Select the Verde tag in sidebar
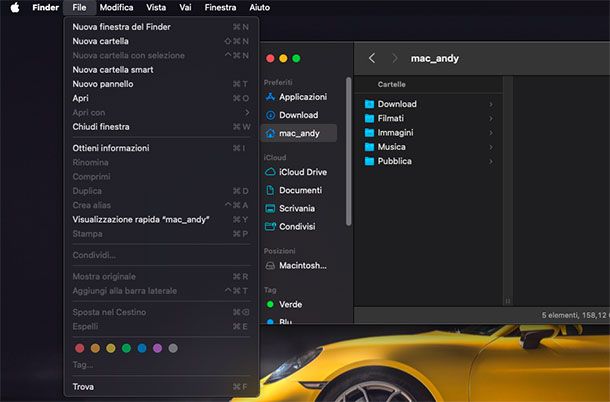The width and height of the screenshot is (610, 402). 299,305
